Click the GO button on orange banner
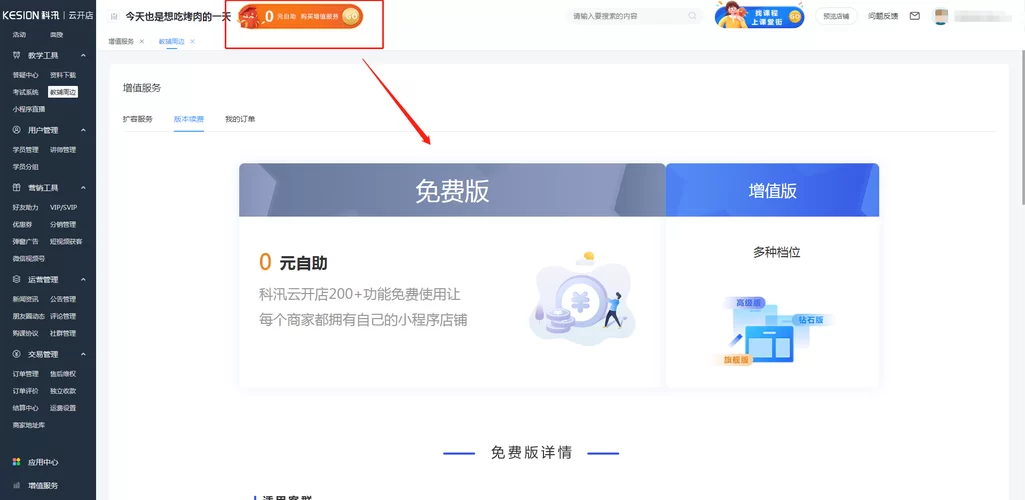Image resolution: width=1025 pixels, height=500 pixels. coord(351,16)
